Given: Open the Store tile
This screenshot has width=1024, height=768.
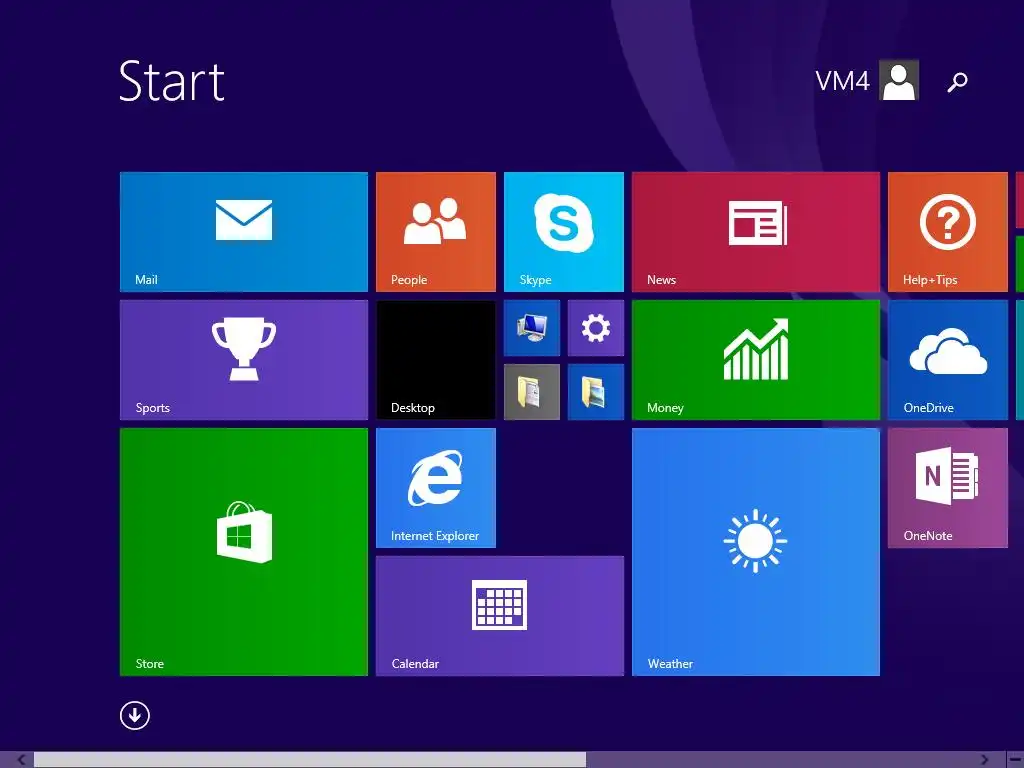Looking at the screenshot, I should pos(244,552).
